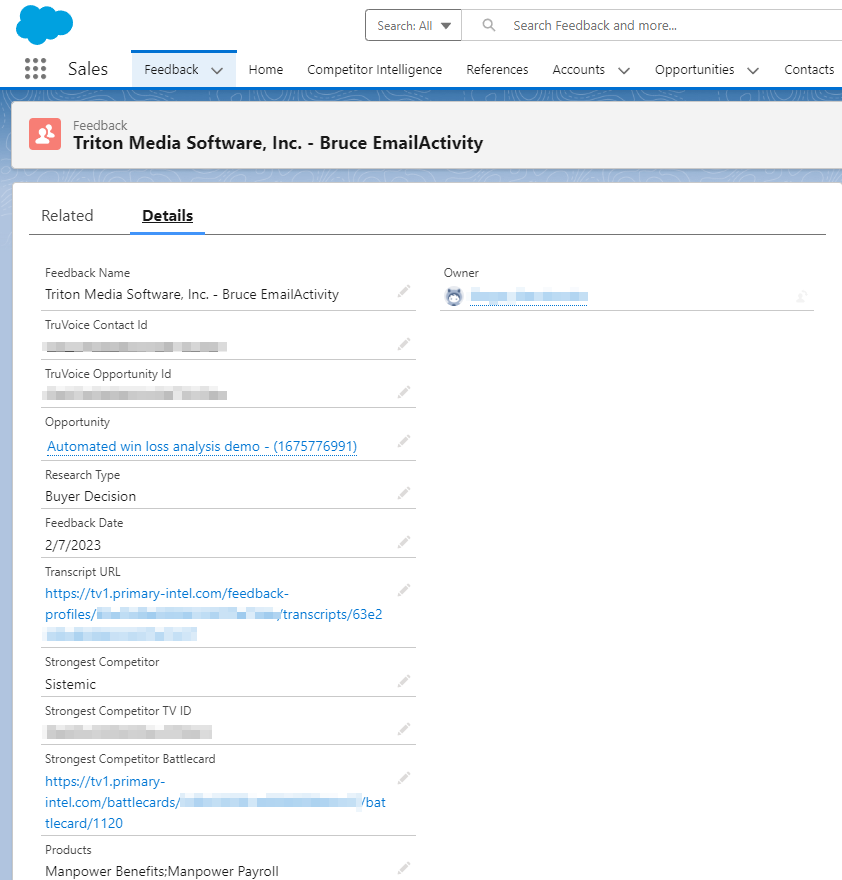
Task: Expand the Accounts menu chevron
Action: pyautogui.click(x=624, y=70)
